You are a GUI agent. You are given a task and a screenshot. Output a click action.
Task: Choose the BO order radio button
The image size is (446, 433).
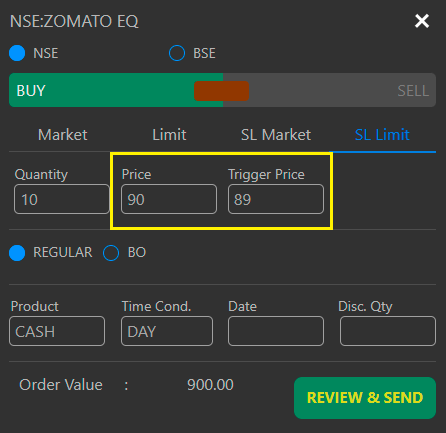coord(111,253)
